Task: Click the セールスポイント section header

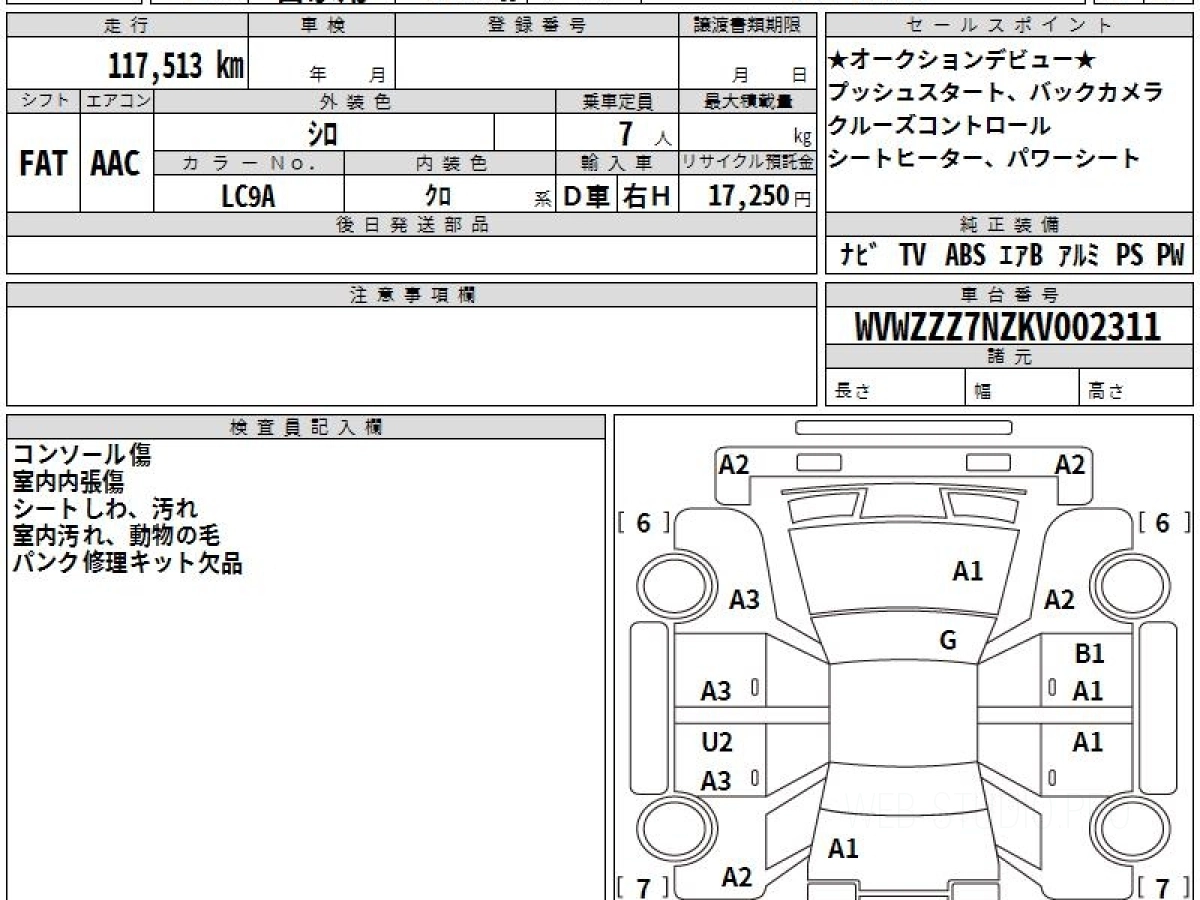Action: pyautogui.click(x=1009, y=26)
